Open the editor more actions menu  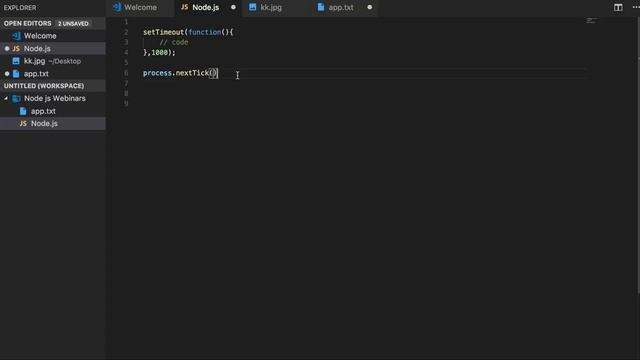636,7
